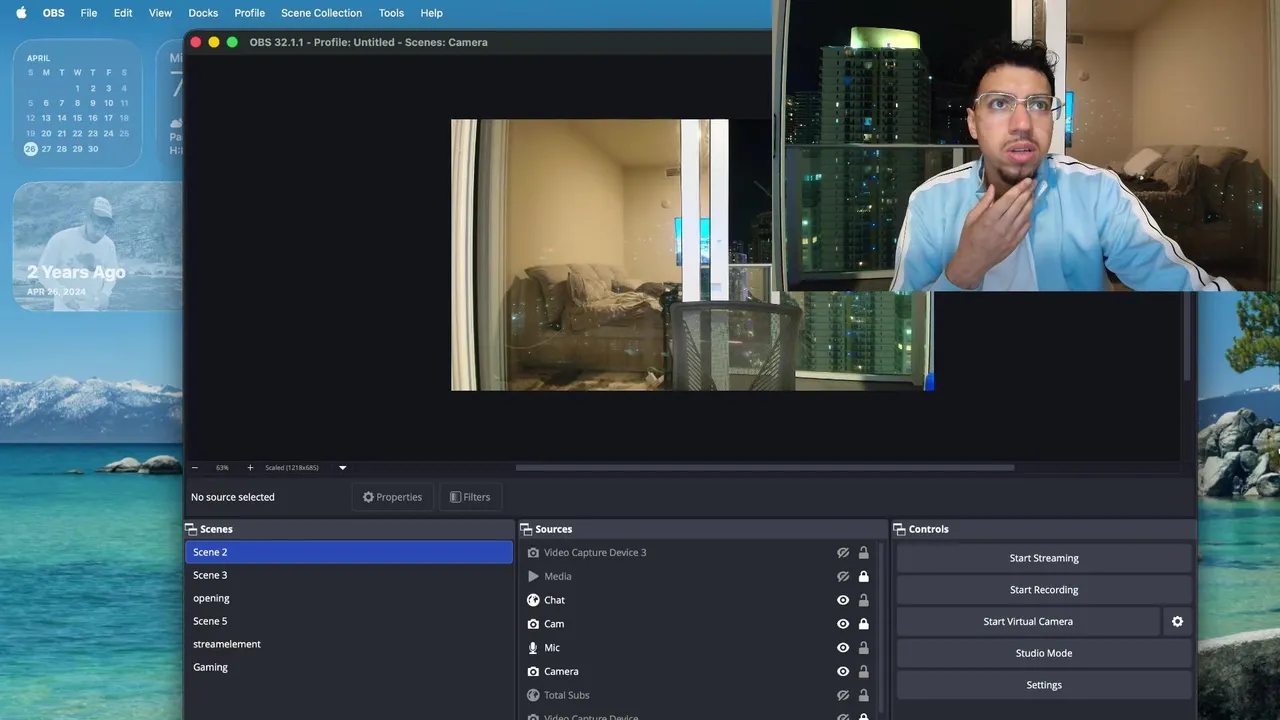1280x720 pixels.
Task: Lock the Chat source
Action: pyautogui.click(x=863, y=600)
